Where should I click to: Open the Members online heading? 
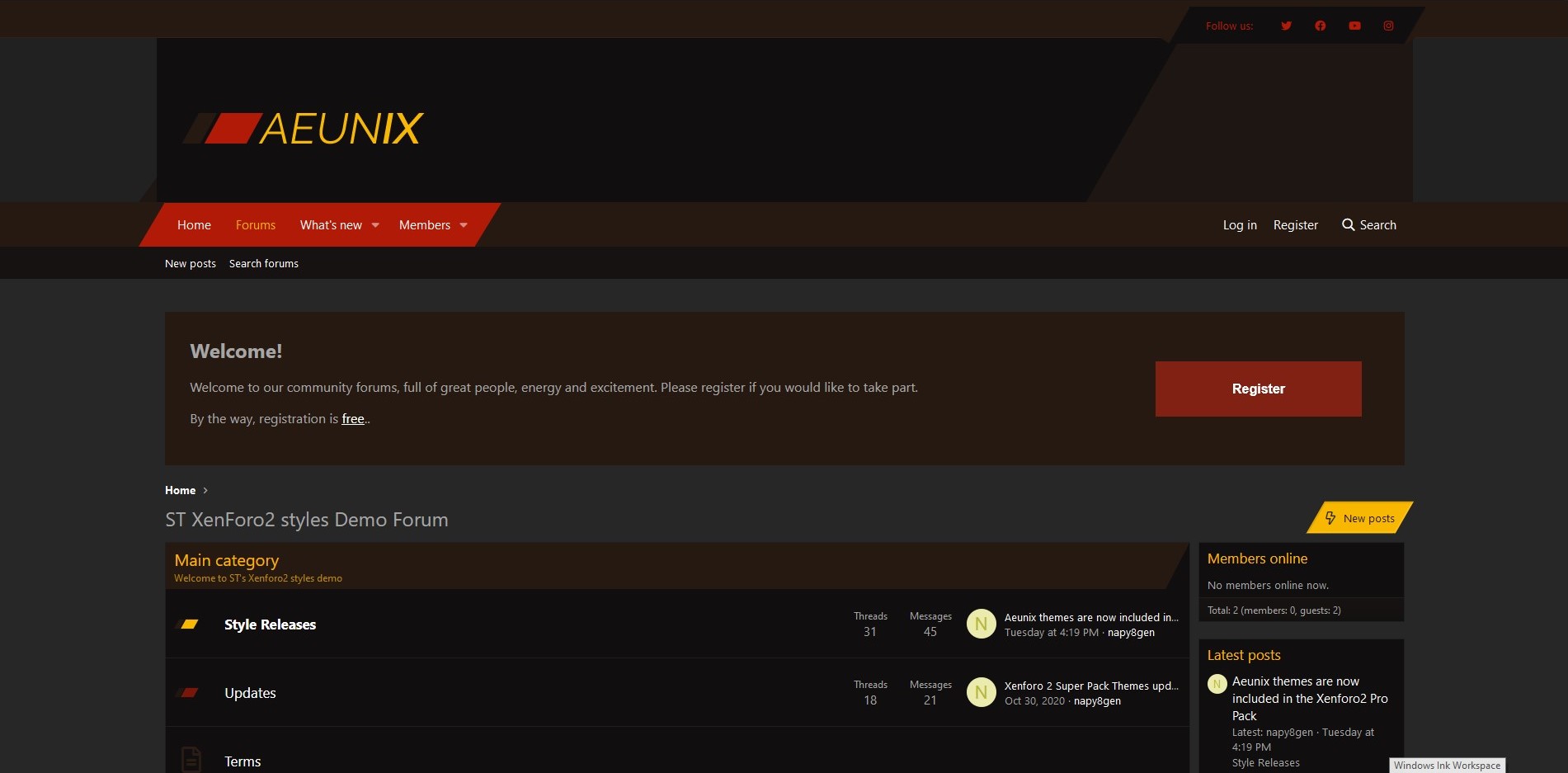pos(1257,559)
